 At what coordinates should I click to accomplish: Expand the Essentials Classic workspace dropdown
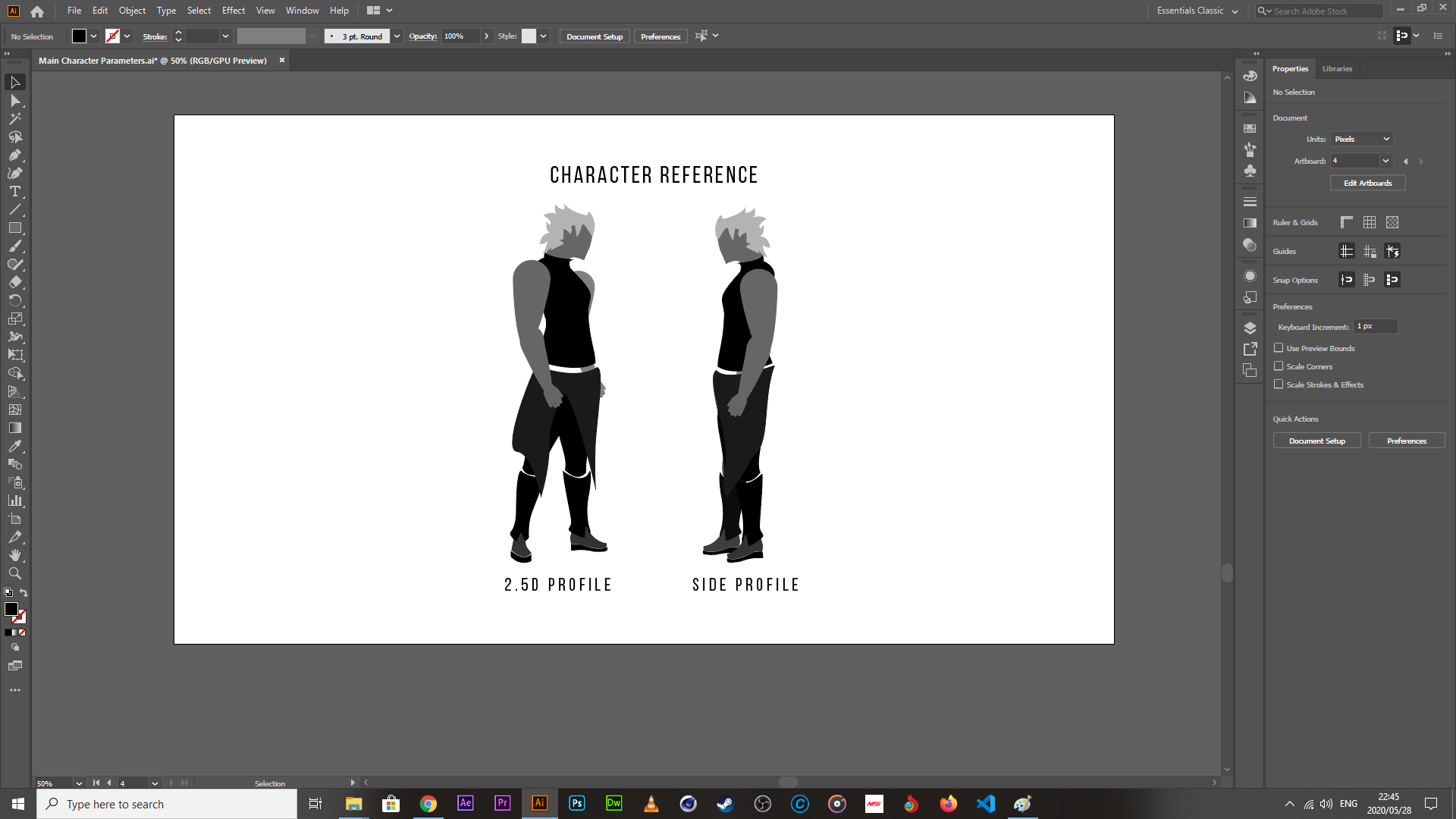(x=1197, y=11)
